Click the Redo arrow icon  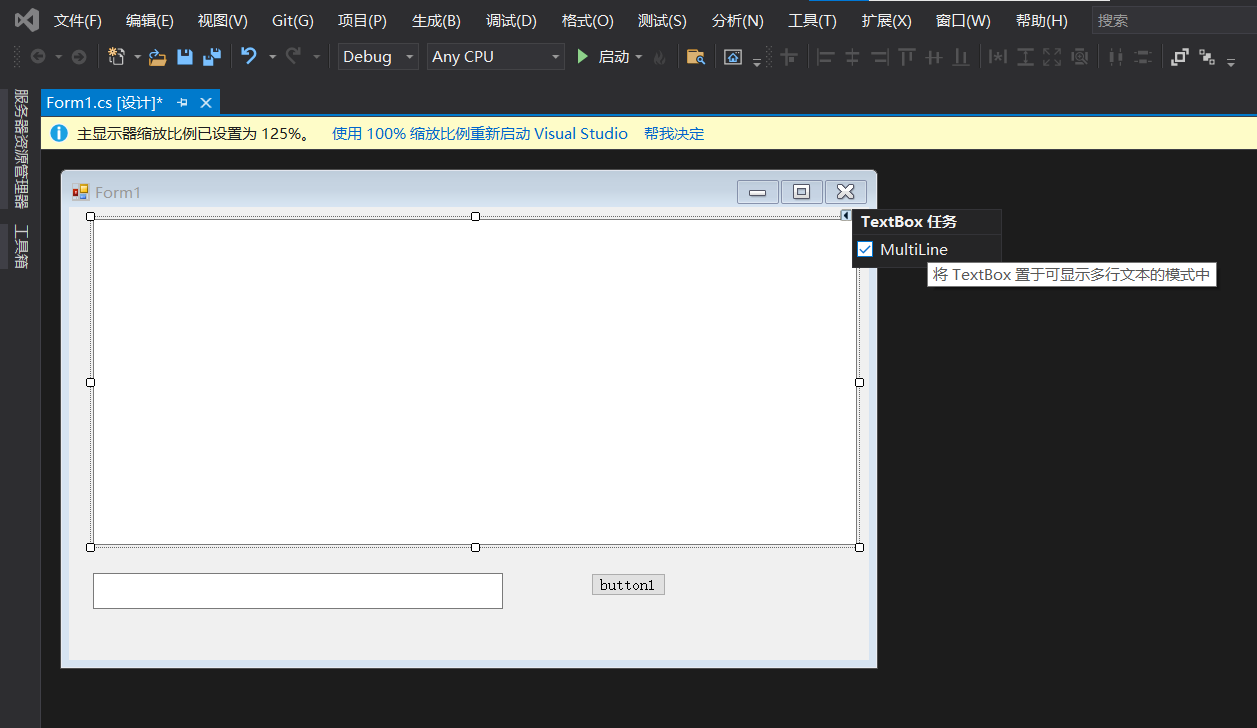click(293, 57)
